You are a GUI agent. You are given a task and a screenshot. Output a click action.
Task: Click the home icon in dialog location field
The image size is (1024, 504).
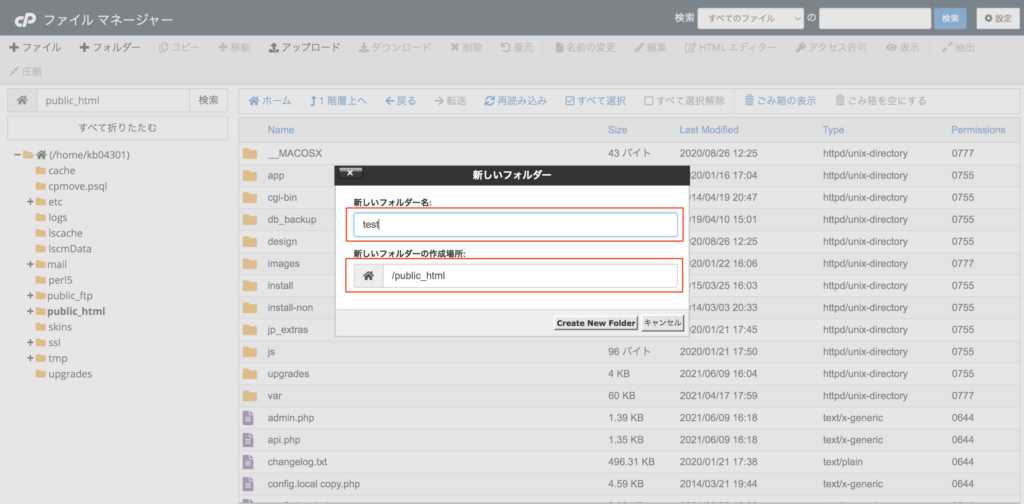[x=368, y=275]
